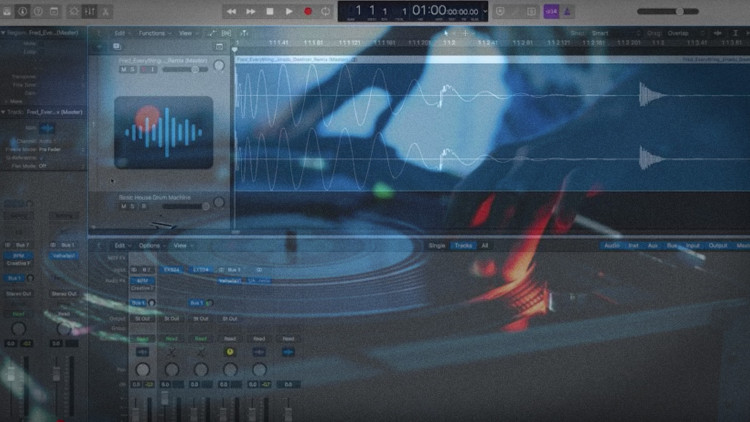Select the audio region header in timeline
This screenshot has height=422, width=750.
pyautogui.click(x=492, y=60)
